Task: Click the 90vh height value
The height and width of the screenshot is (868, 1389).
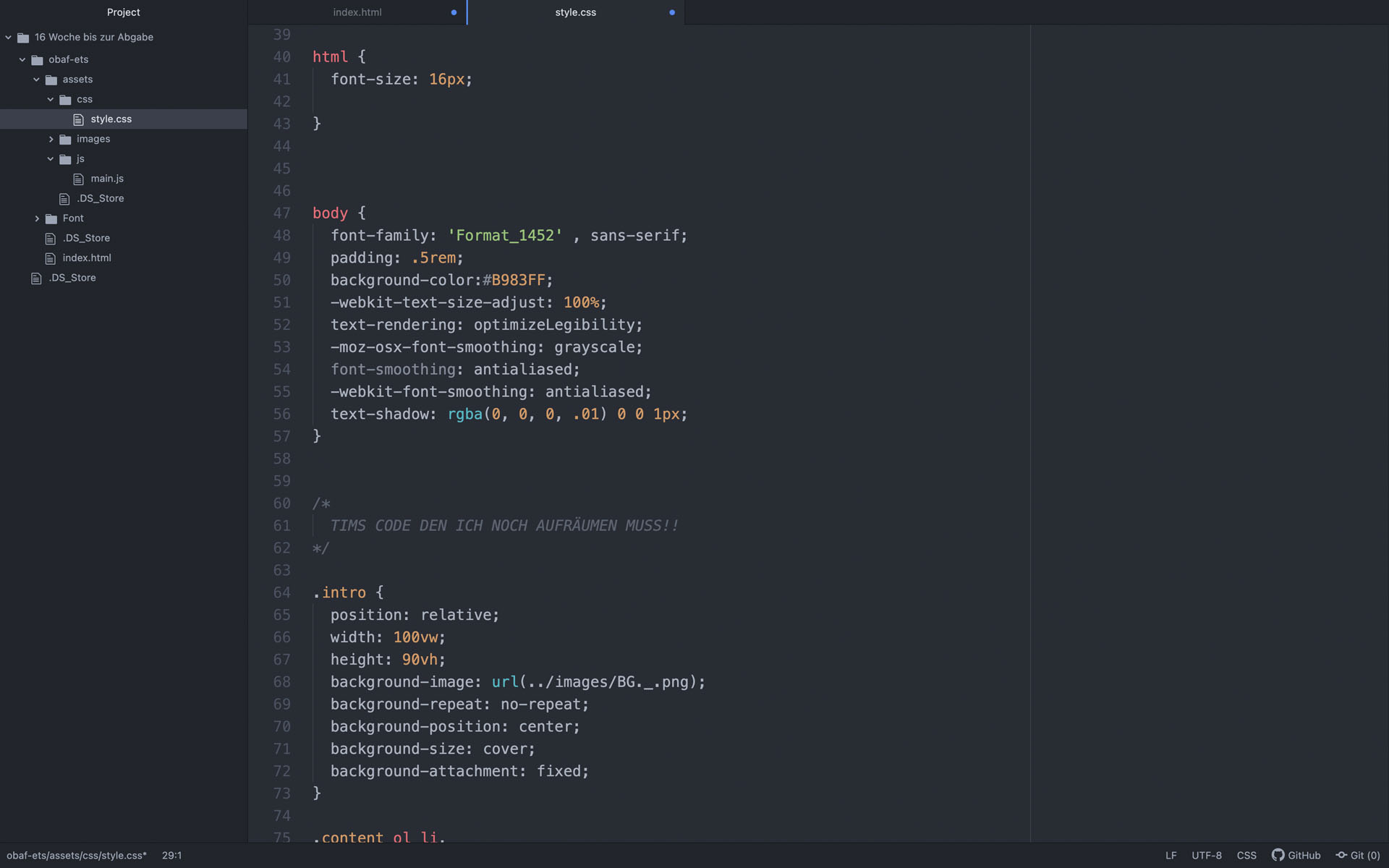Action: [x=420, y=660]
